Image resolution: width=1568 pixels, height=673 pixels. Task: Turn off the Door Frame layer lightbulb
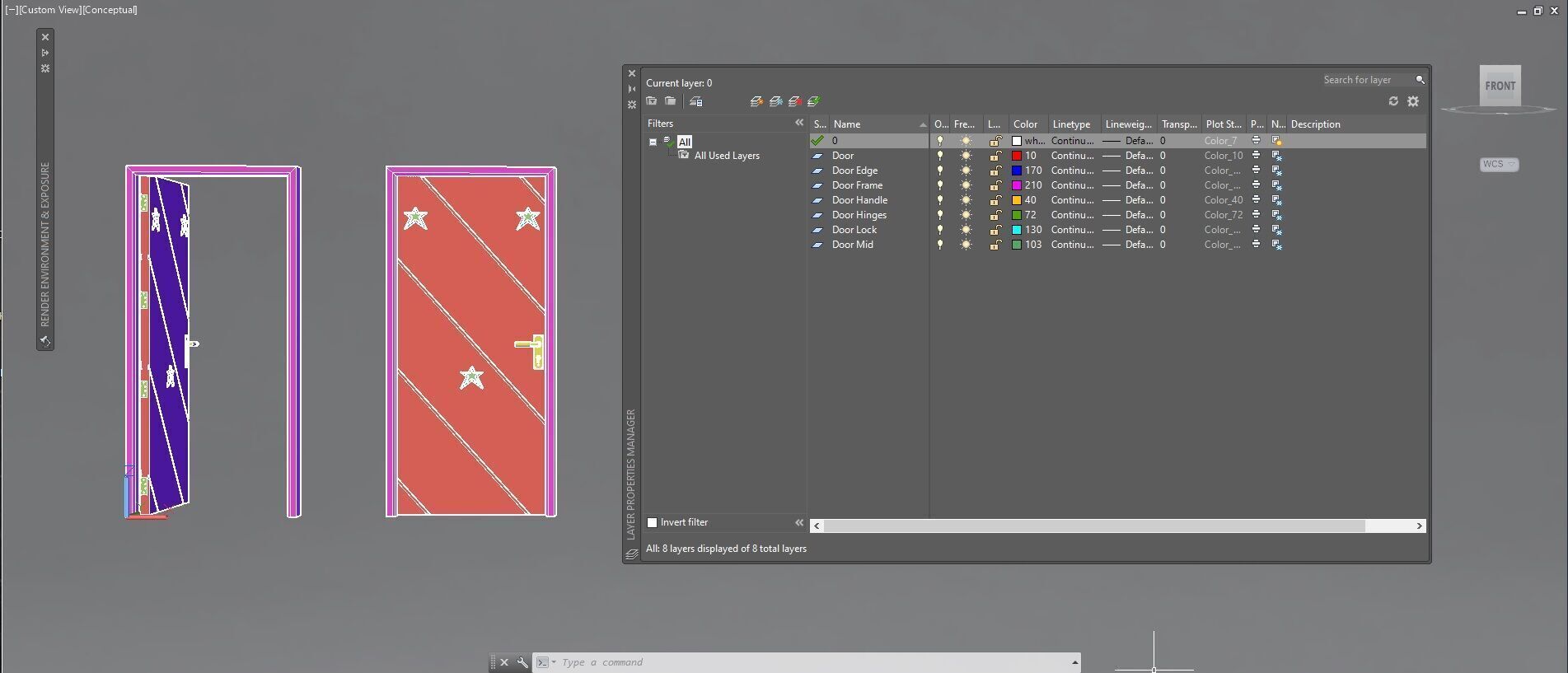[939, 185]
